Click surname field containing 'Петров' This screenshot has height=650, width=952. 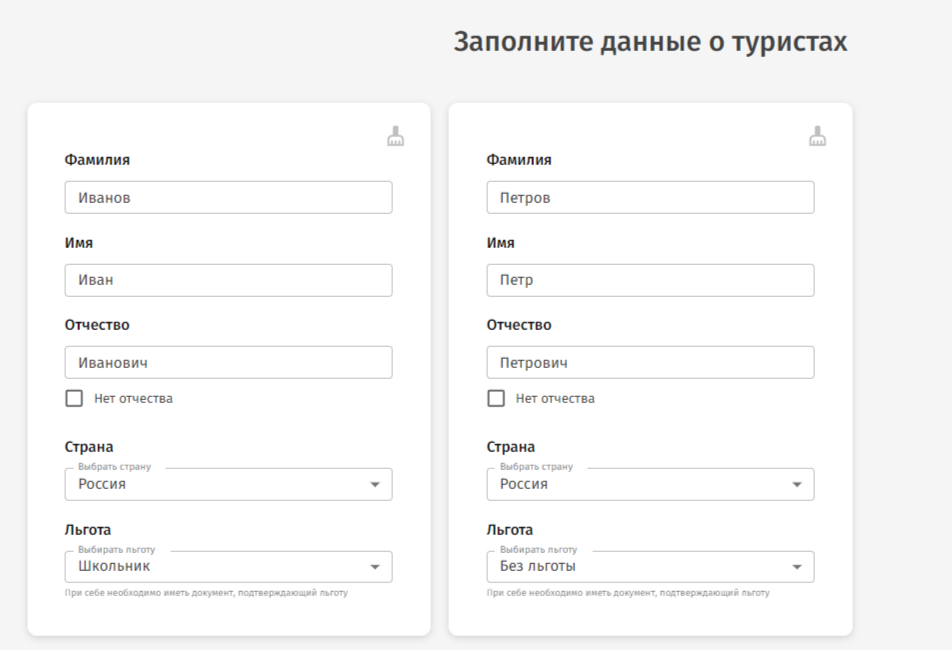point(650,198)
